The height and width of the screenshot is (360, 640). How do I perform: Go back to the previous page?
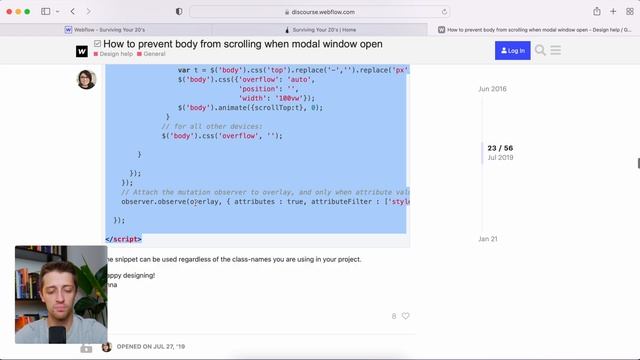click(x=73, y=11)
